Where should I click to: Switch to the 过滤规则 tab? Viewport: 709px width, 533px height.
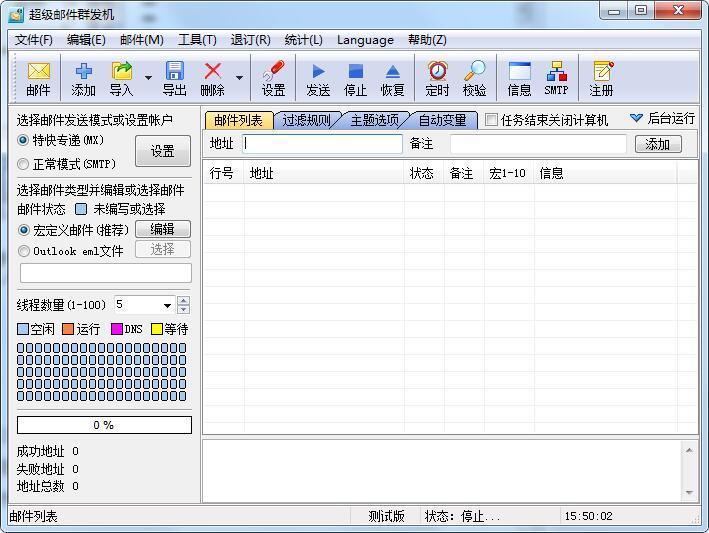pyautogui.click(x=306, y=120)
